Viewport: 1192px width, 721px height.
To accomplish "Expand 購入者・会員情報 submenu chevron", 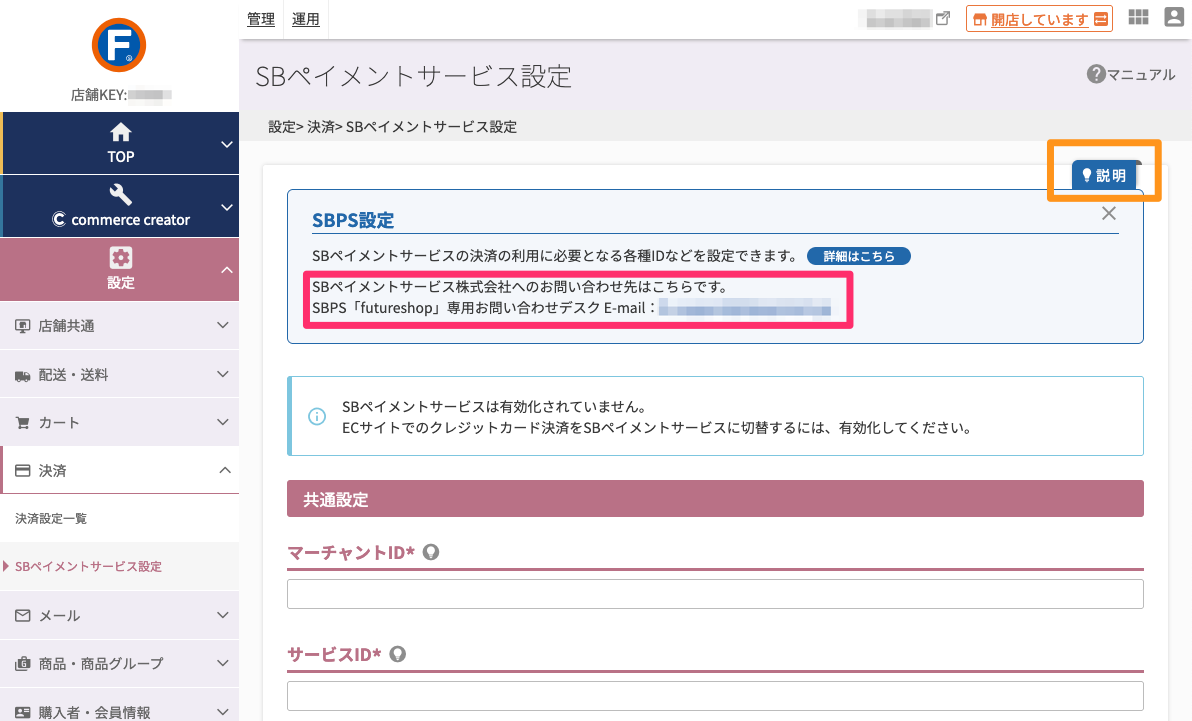I will (x=223, y=712).
